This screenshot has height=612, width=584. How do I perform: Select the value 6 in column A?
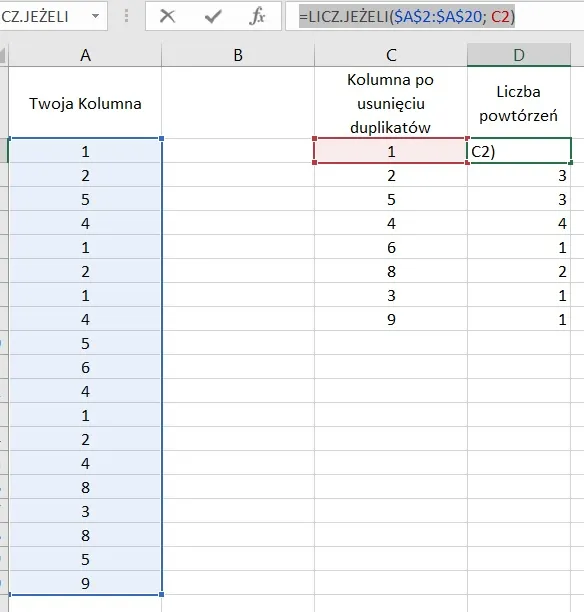tap(85, 367)
